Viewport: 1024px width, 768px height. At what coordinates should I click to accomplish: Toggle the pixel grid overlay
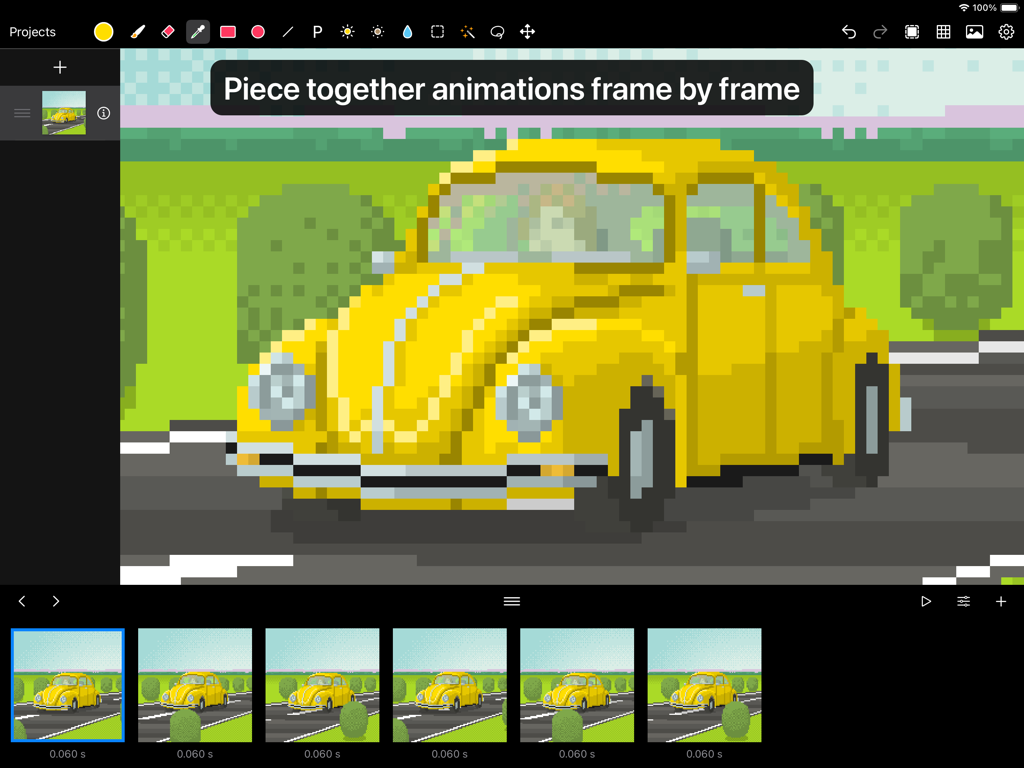[x=943, y=31]
